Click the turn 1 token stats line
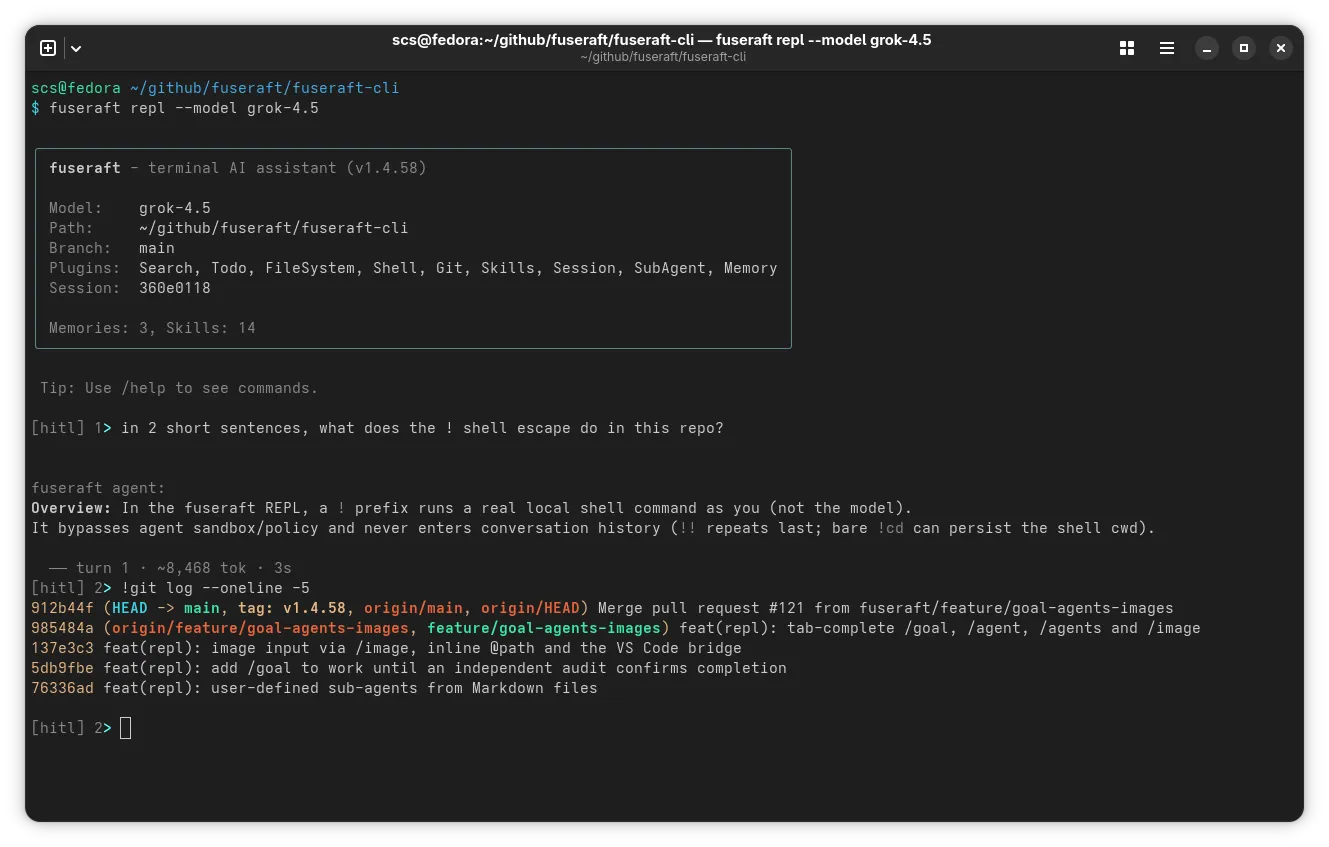This screenshot has width=1329, height=847. [x=170, y=568]
